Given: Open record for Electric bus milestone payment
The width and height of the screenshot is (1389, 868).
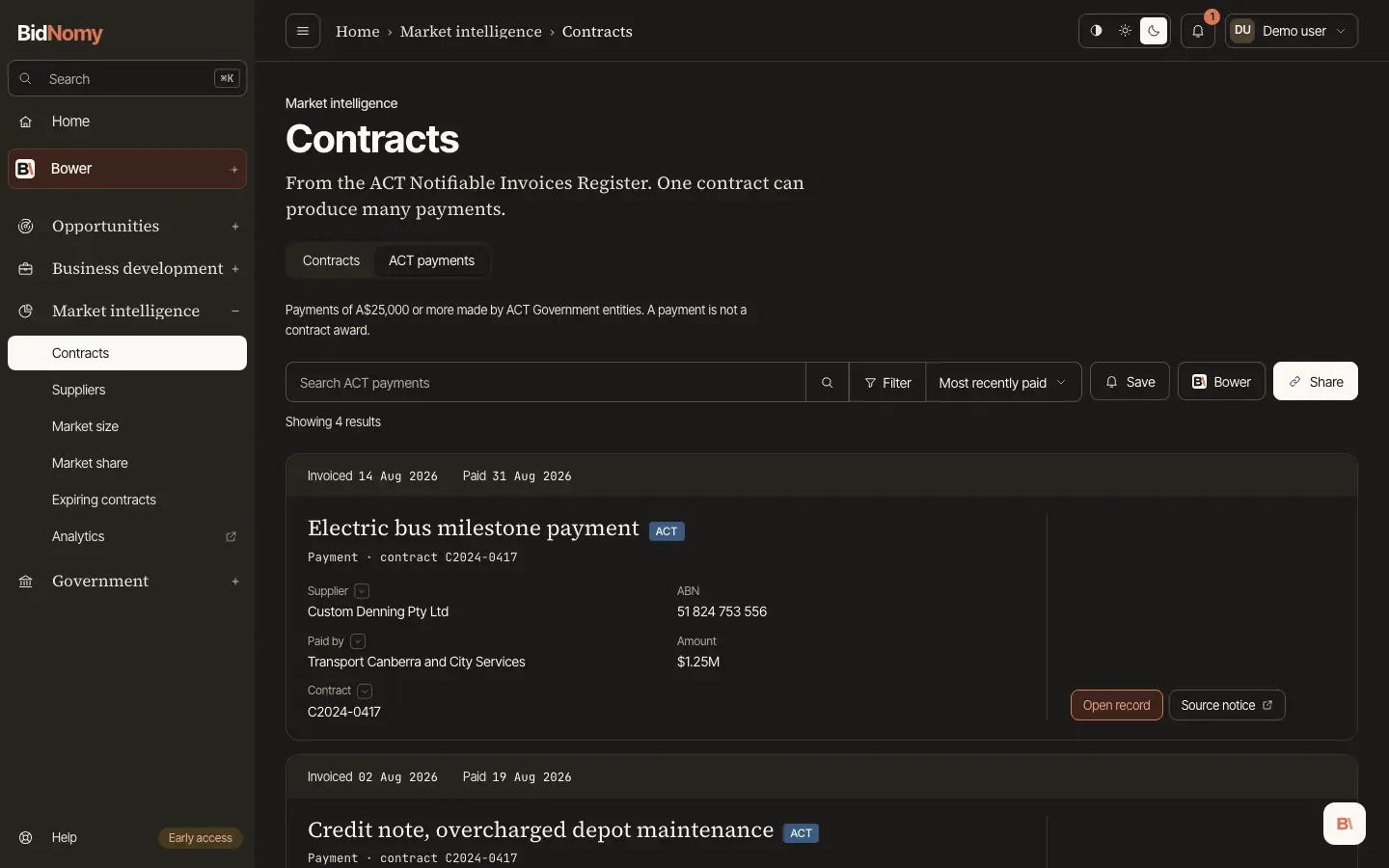Looking at the screenshot, I should pyautogui.click(x=1117, y=705).
